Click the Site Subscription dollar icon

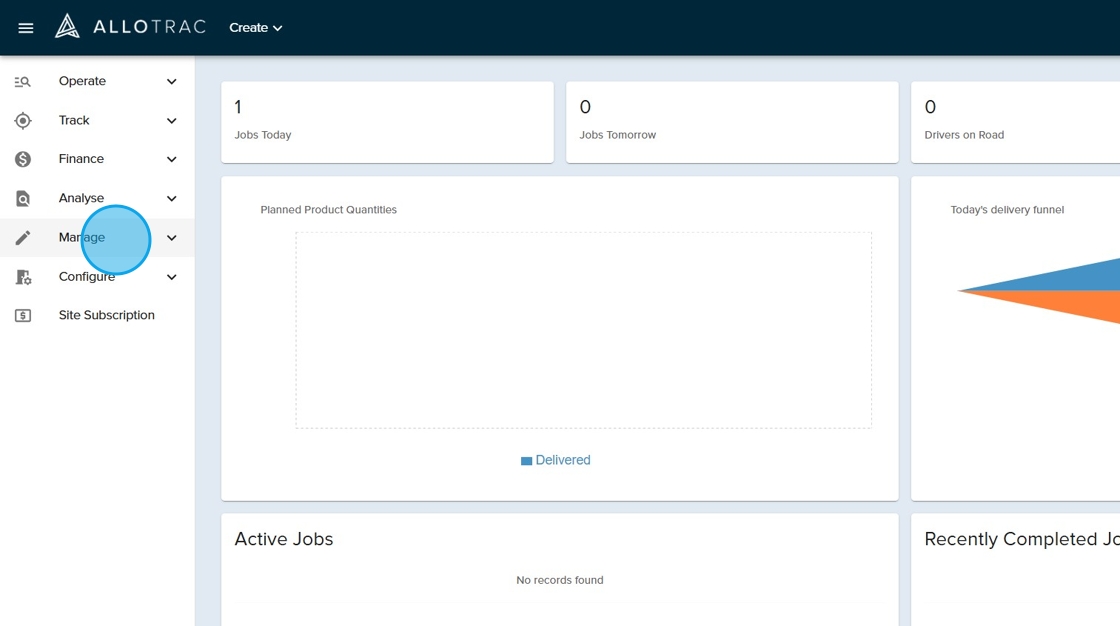(x=23, y=316)
